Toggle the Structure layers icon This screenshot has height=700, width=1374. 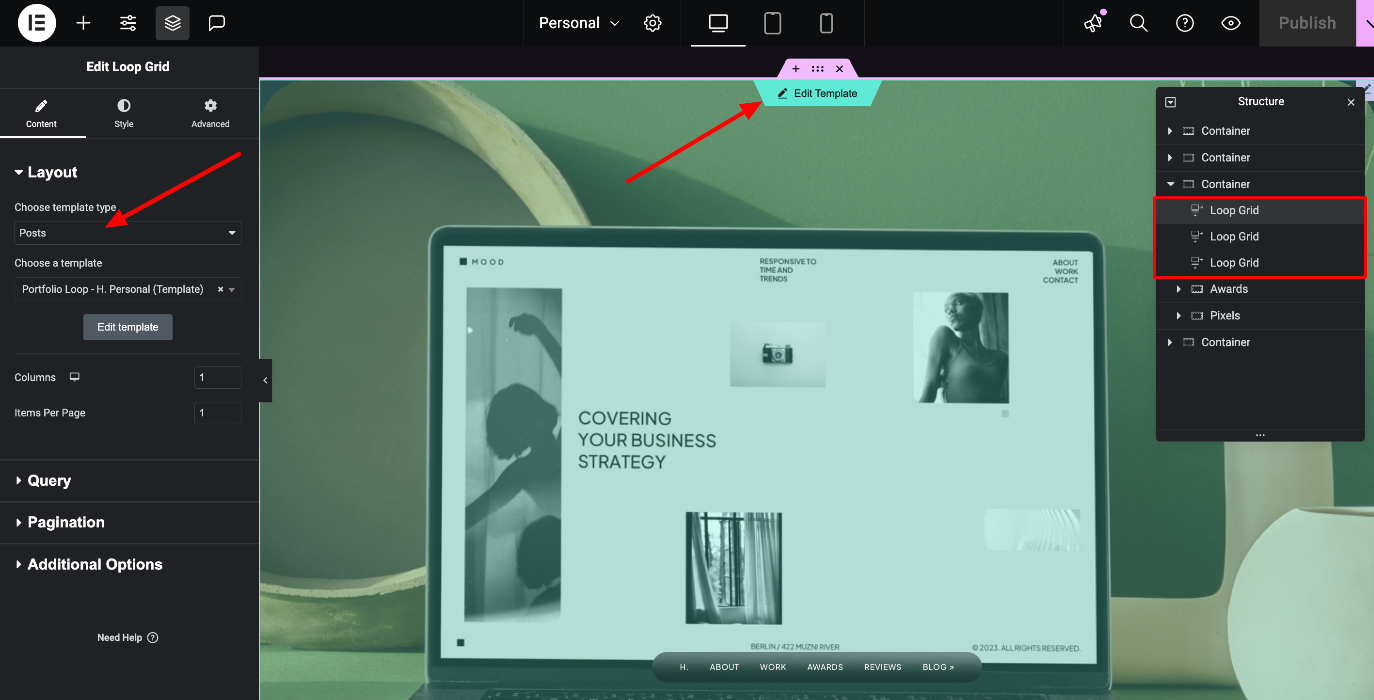[172, 23]
